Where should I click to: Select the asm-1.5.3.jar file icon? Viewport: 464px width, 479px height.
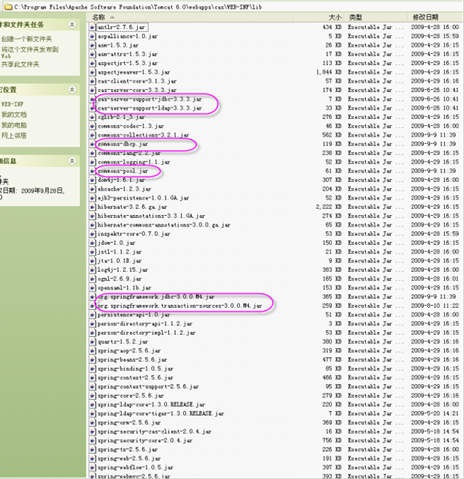pyautogui.click(x=93, y=45)
